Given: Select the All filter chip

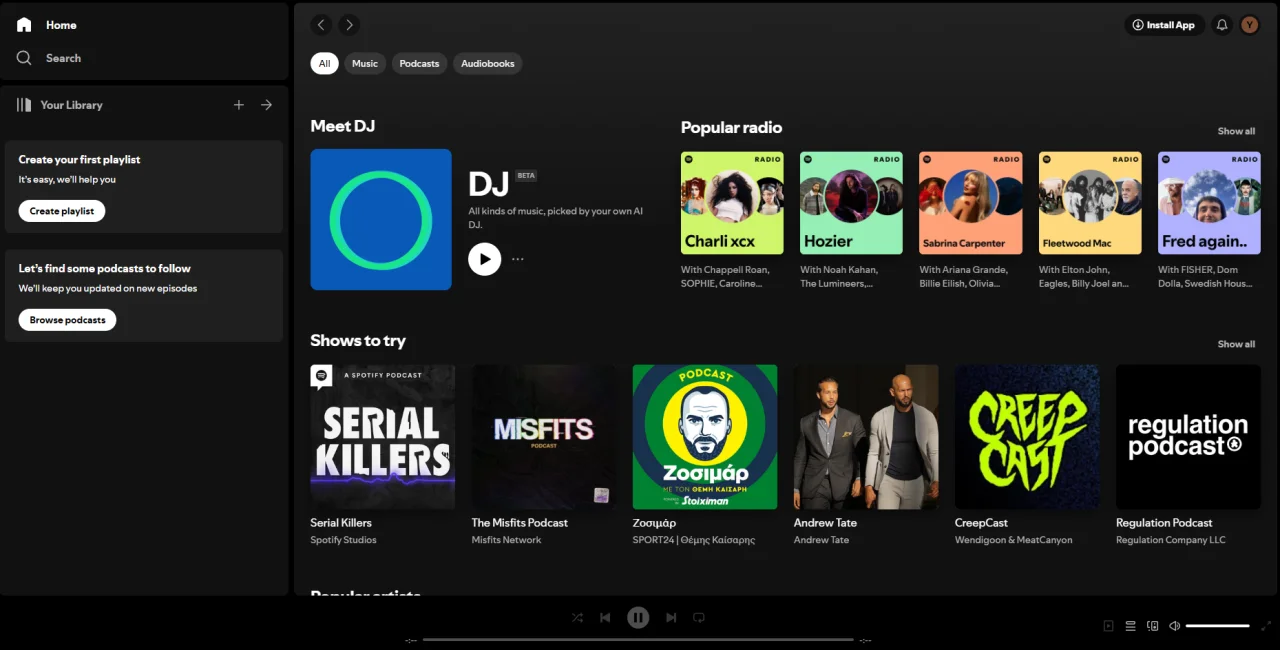Looking at the screenshot, I should click(324, 63).
